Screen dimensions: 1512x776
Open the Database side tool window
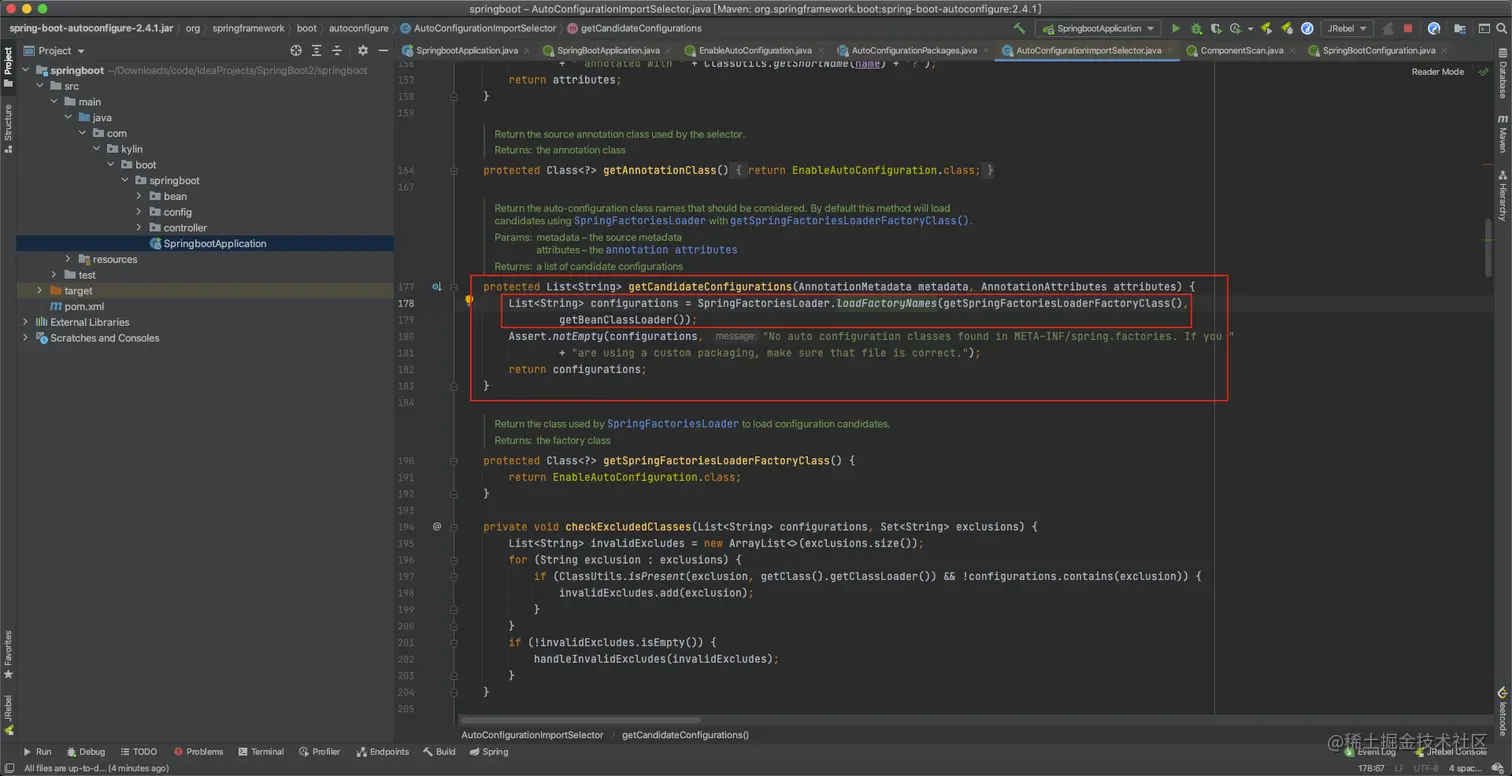coord(1502,74)
